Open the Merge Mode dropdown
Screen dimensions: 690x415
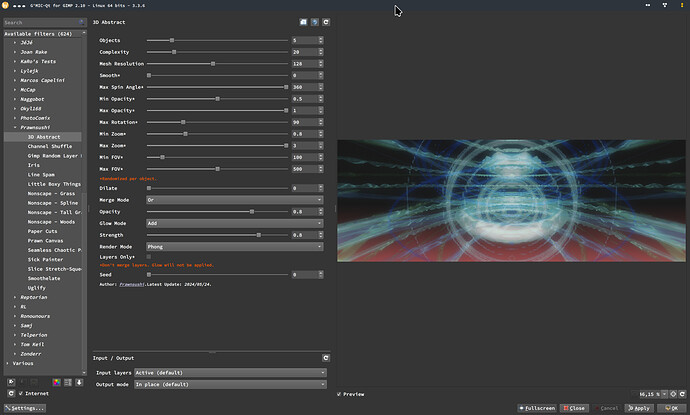click(235, 200)
